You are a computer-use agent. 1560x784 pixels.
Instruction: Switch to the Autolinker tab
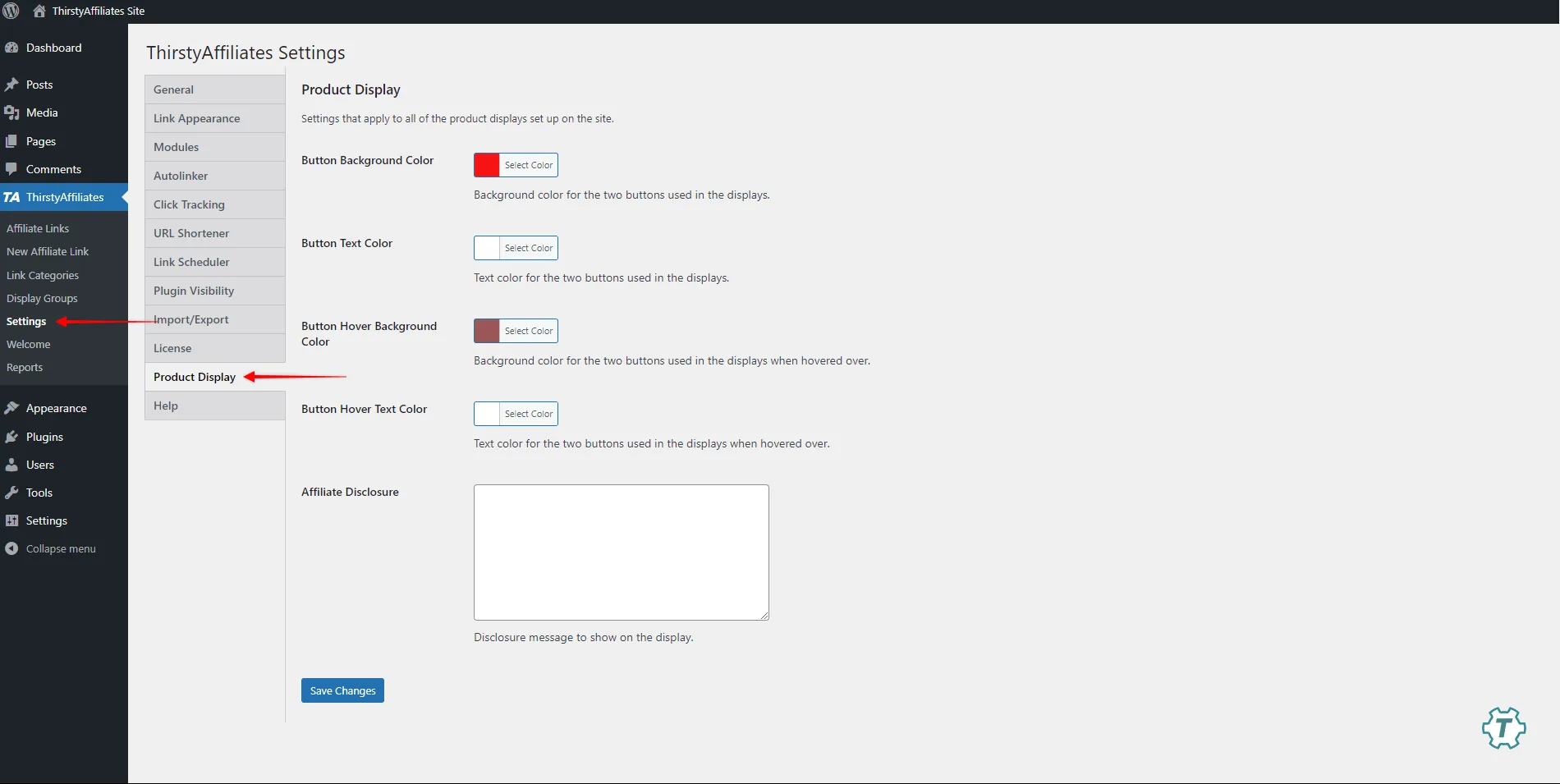point(215,176)
